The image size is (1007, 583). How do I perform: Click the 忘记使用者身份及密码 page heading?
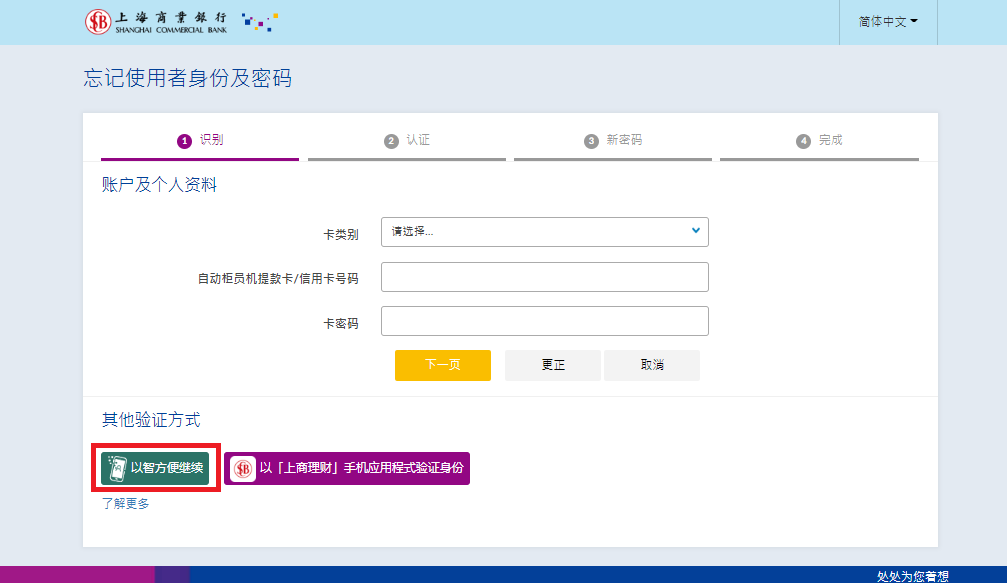click(188, 78)
